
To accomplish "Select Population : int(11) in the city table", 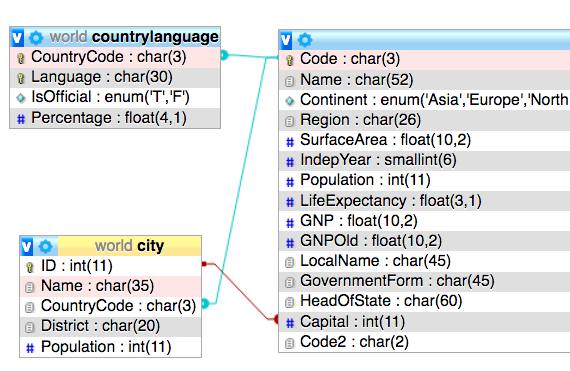I will click(111, 347).
